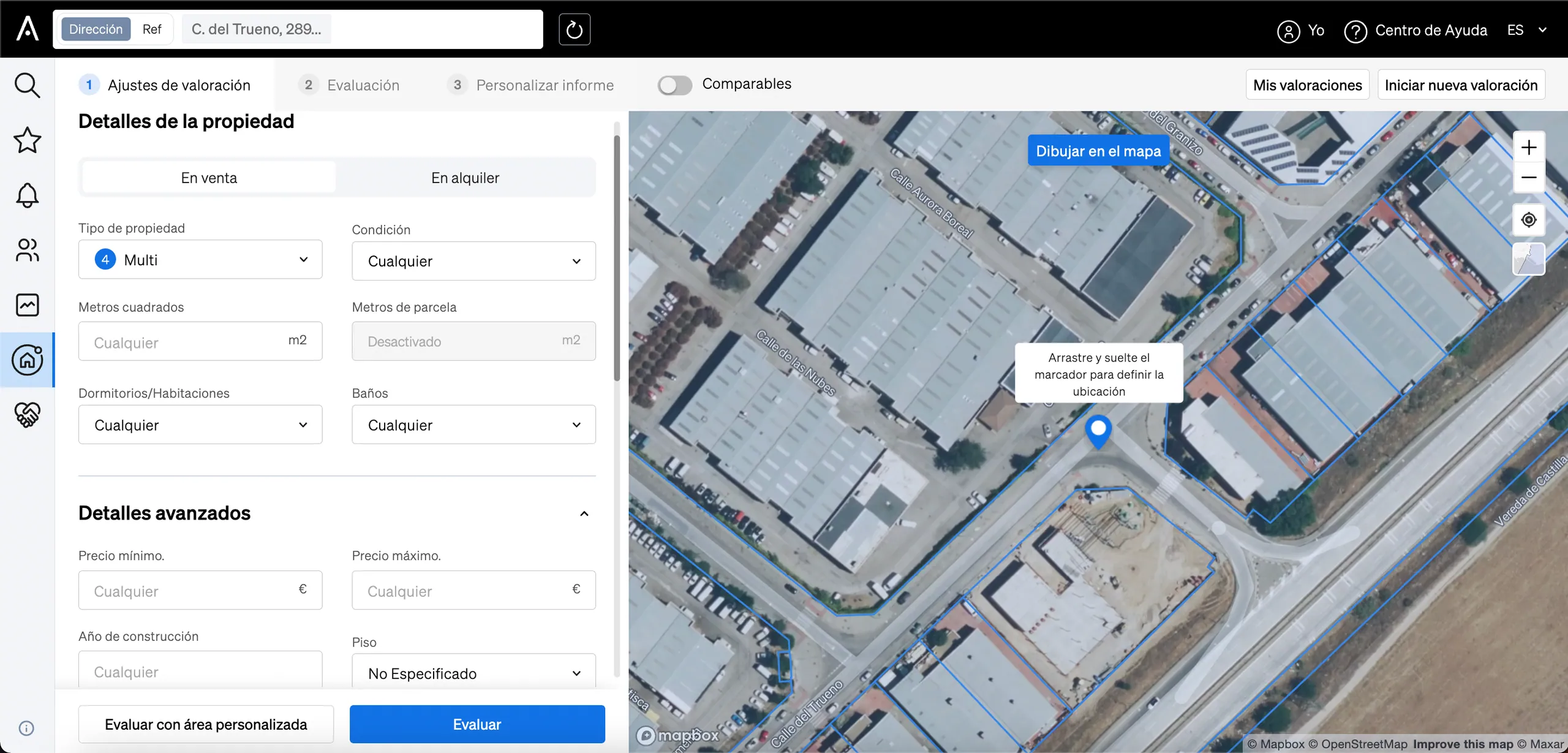Center map with locate-me icon

click(1528, 220)
